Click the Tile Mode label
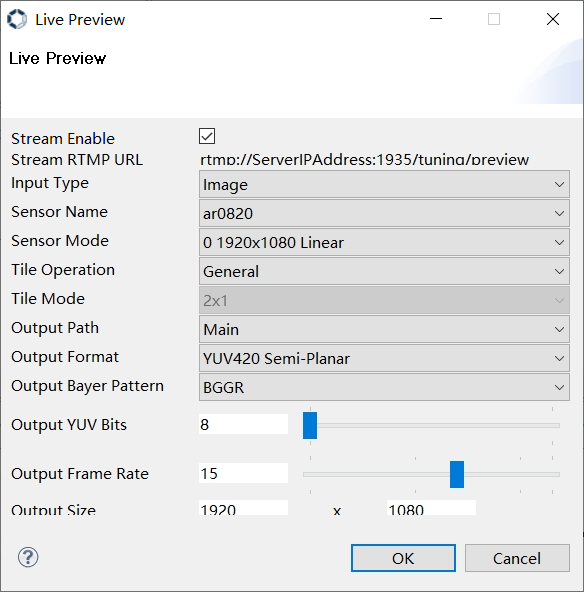This screenshot has width=584, height=592. [48, 299]
